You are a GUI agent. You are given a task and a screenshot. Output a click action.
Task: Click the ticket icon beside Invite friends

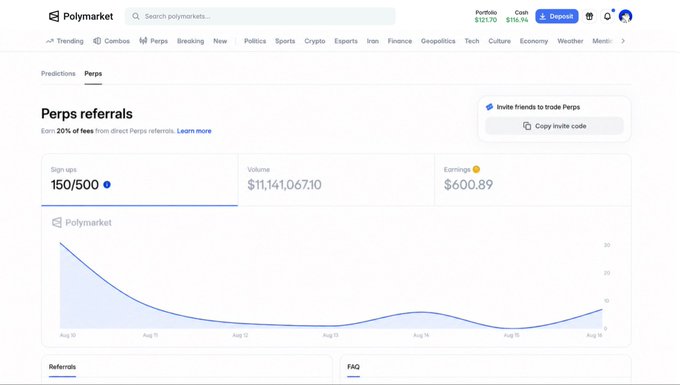point(490,107)
